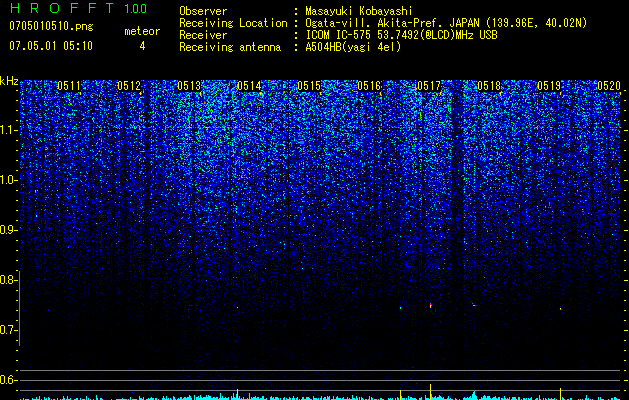Click the 0513 time marker

coord(189,86)
